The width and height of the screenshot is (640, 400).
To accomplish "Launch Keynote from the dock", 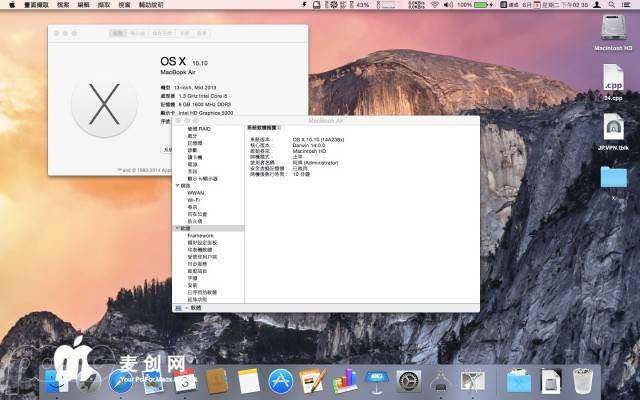I will click(x=376, y=381).
